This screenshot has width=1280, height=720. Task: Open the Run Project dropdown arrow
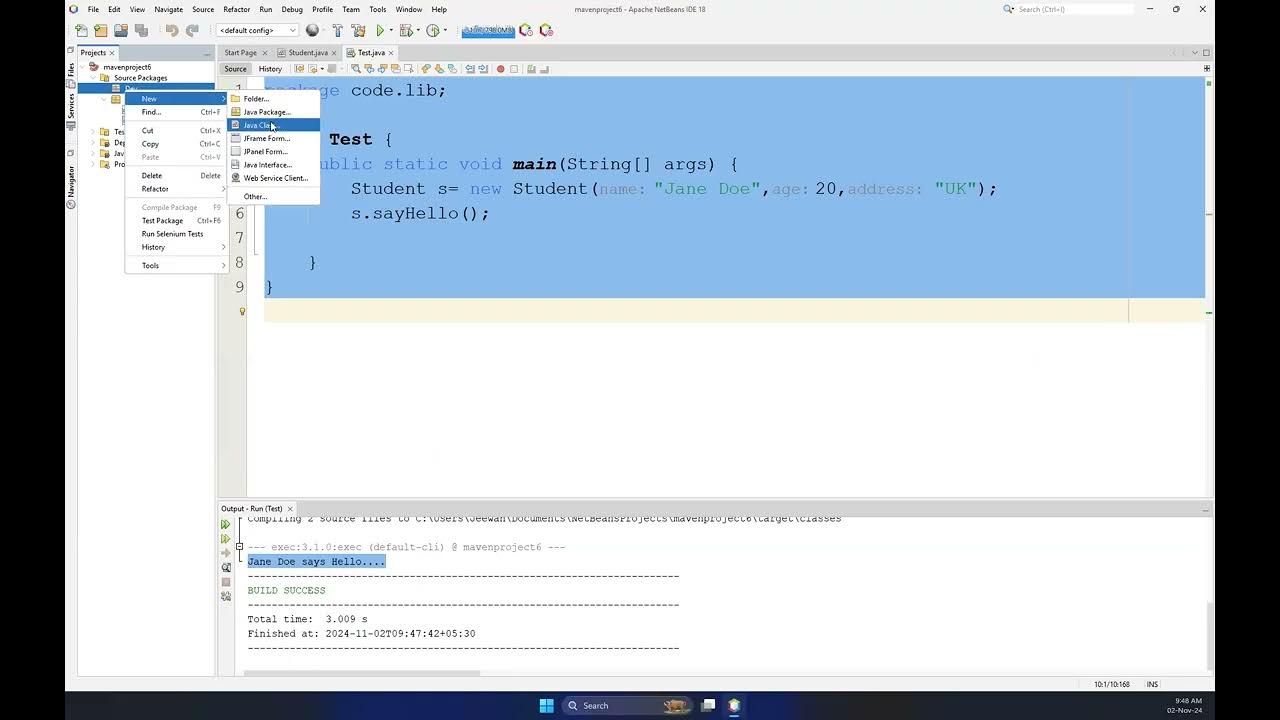coord(391,30)
